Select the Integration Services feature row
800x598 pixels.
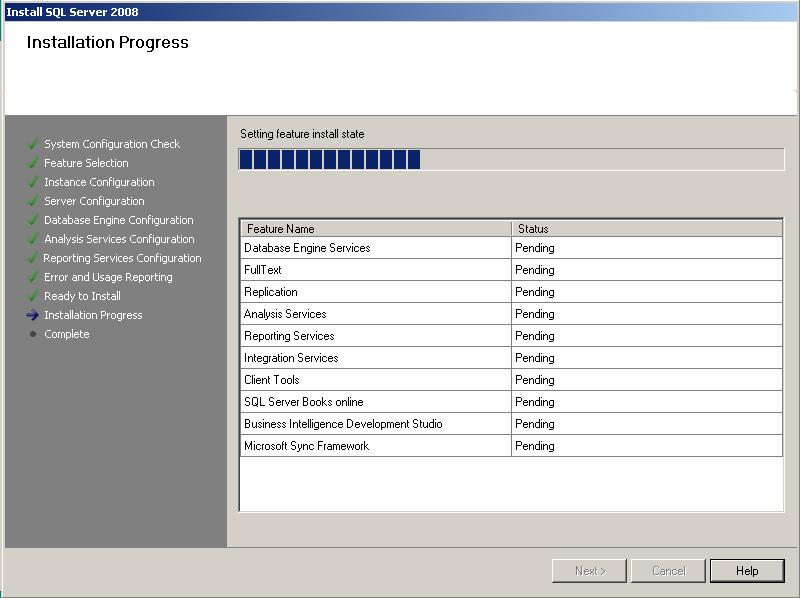511,358
